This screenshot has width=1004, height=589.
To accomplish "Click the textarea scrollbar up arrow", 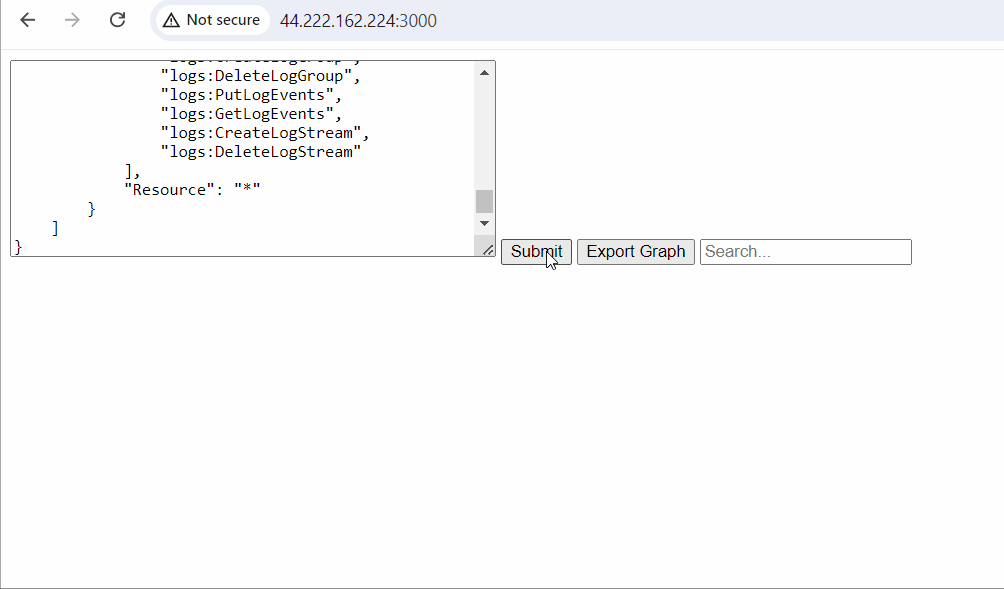I will 485,72.
